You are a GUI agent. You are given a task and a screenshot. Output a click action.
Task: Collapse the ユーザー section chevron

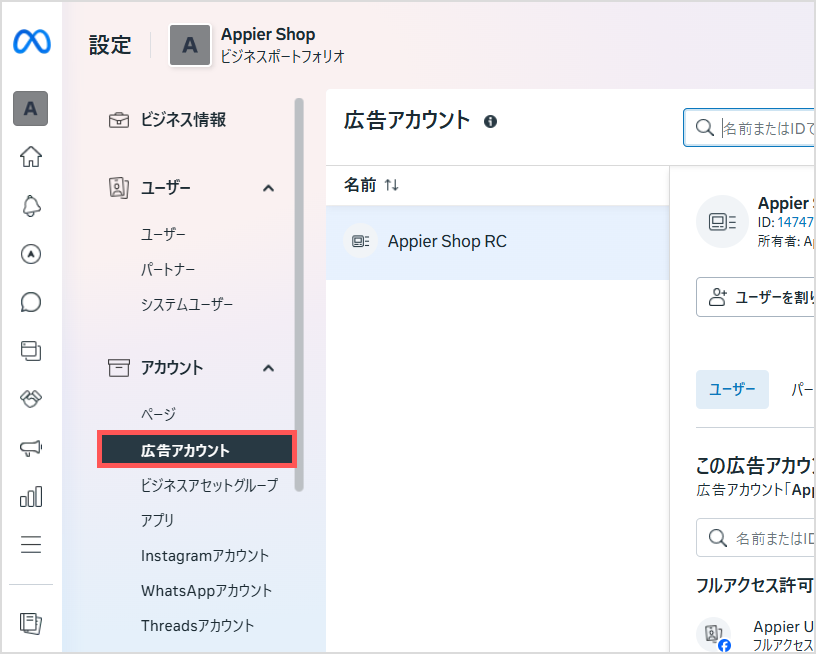(x=269, y=188)
